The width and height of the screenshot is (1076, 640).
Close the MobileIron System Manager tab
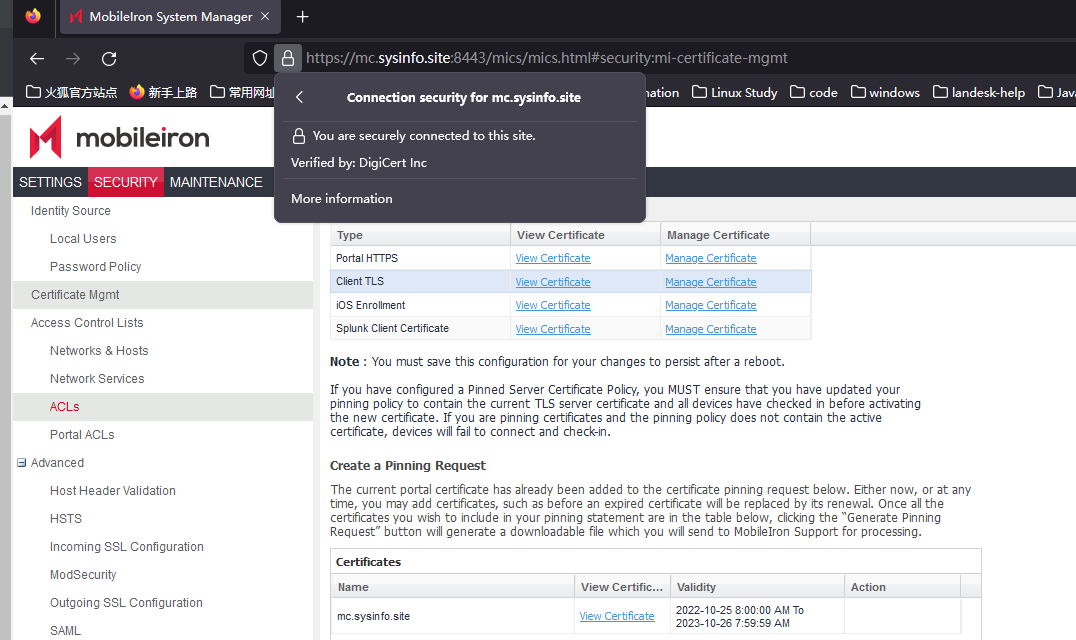(x=265, y=17)
